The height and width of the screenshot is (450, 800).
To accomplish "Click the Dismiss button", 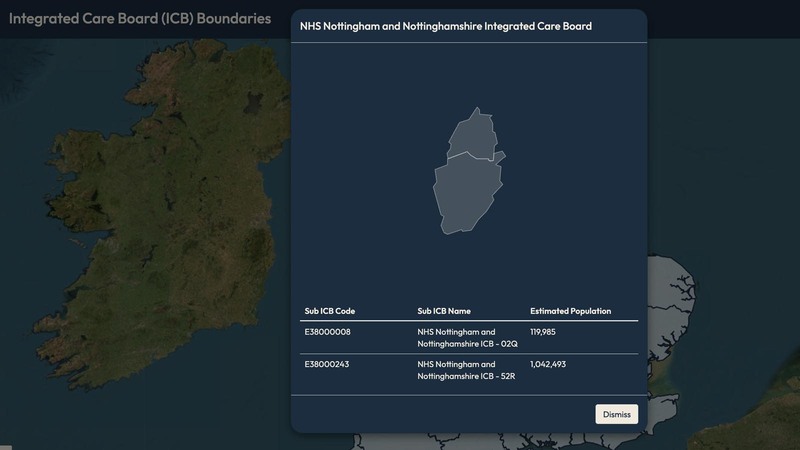I will coord(616,414).
